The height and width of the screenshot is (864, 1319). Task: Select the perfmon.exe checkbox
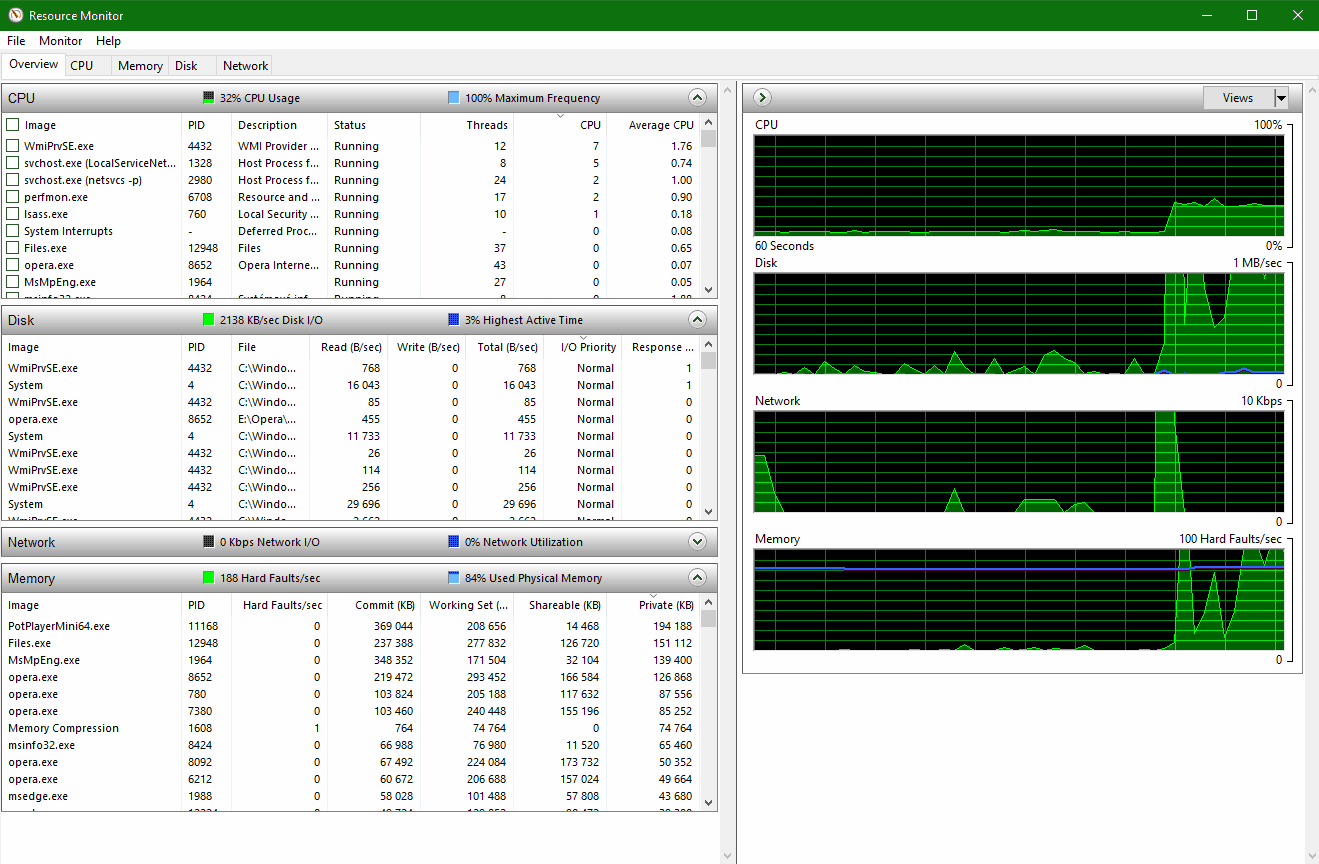click(13, 197)
